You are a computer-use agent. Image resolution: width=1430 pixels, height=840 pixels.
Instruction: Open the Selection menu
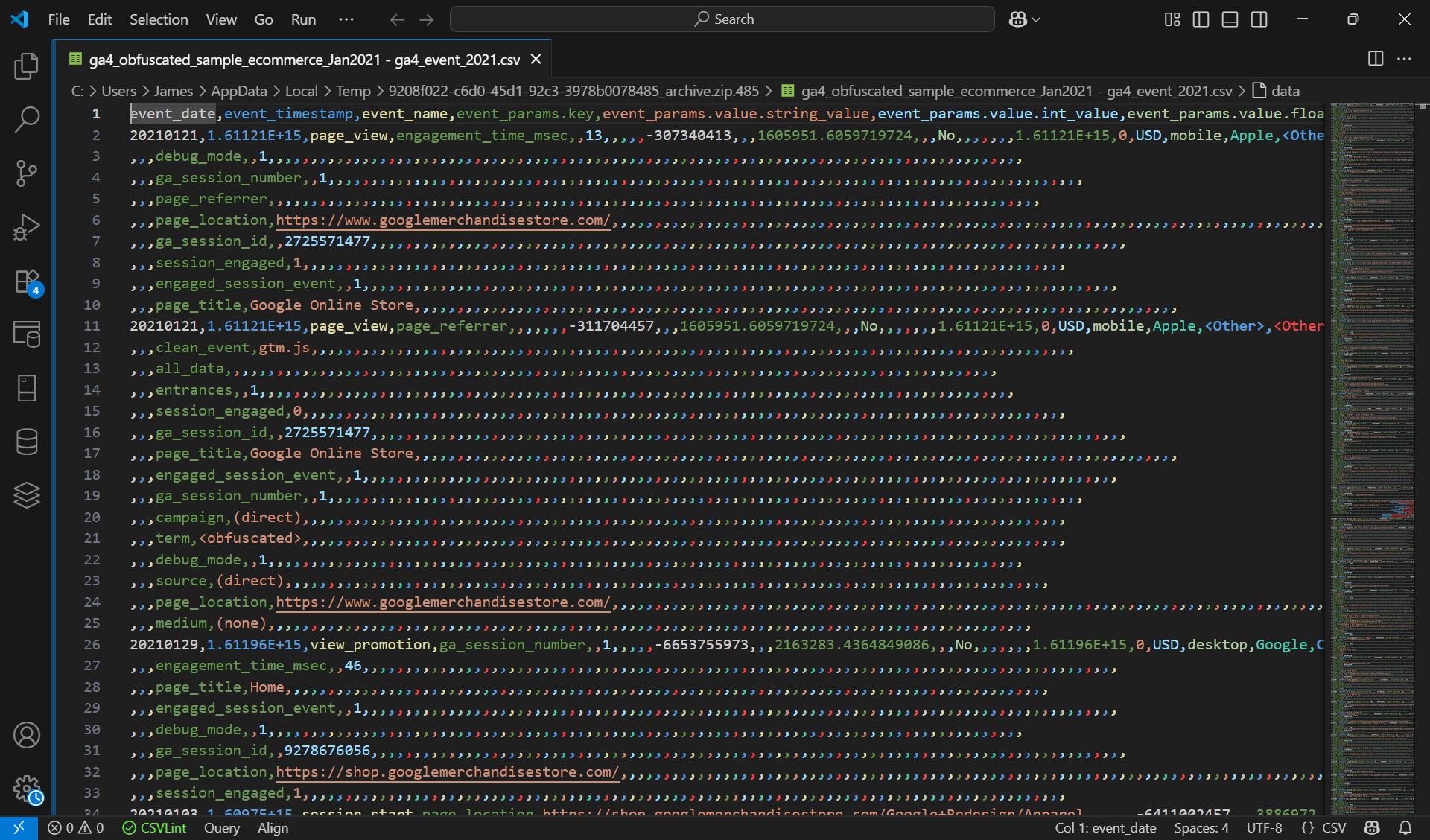coord(159,19)
